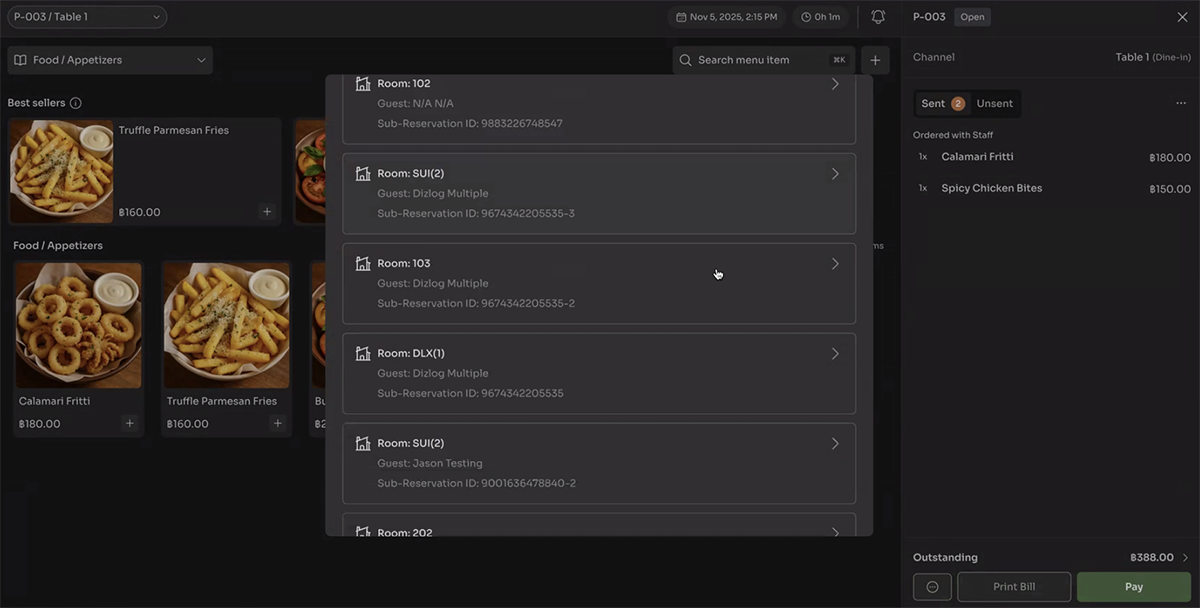Open the P-003 / Table 1 dropdown

point(87,17)
